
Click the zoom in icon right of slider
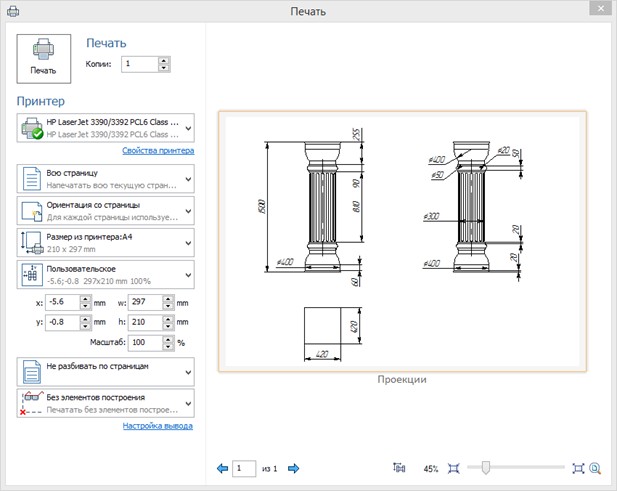[577, 467]
